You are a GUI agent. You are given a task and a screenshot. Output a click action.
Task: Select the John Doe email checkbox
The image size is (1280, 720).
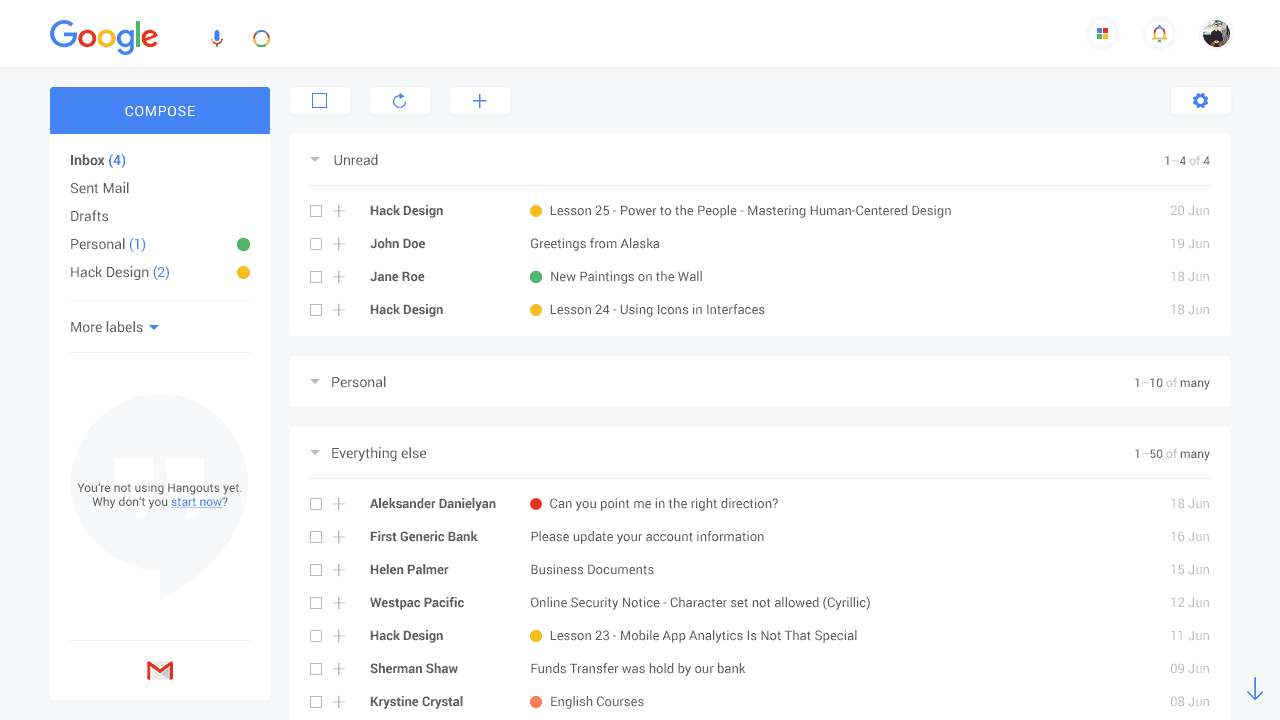click(316, 243)
